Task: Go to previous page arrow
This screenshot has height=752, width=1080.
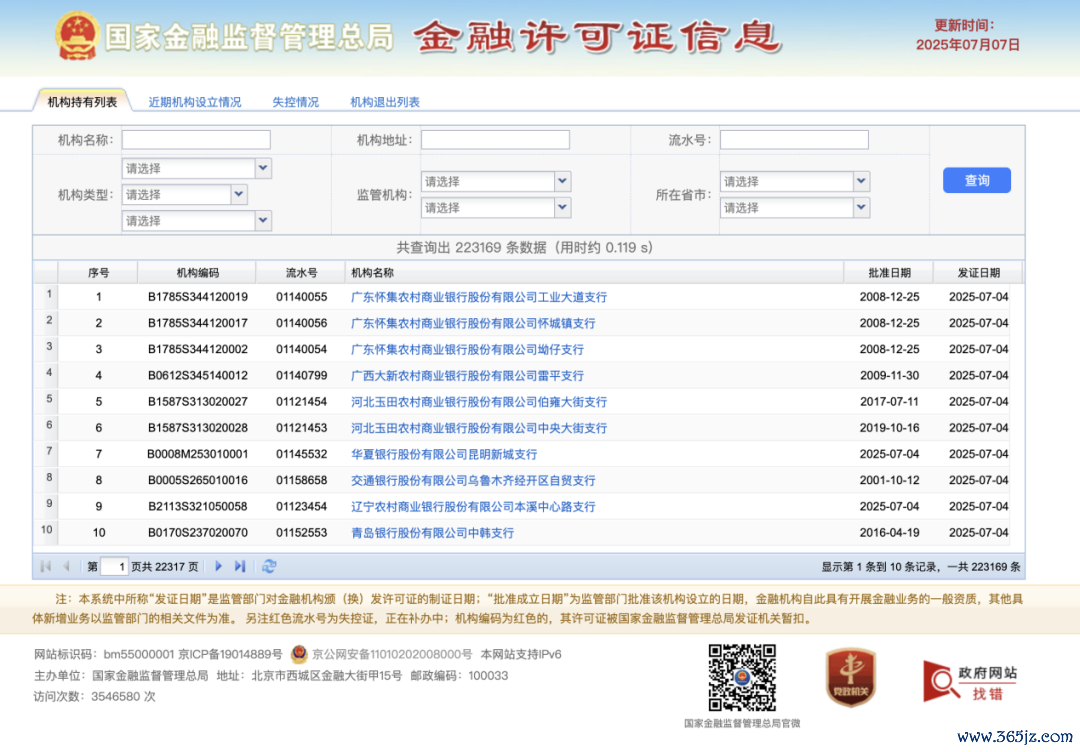Action: [x=67, y=566]
